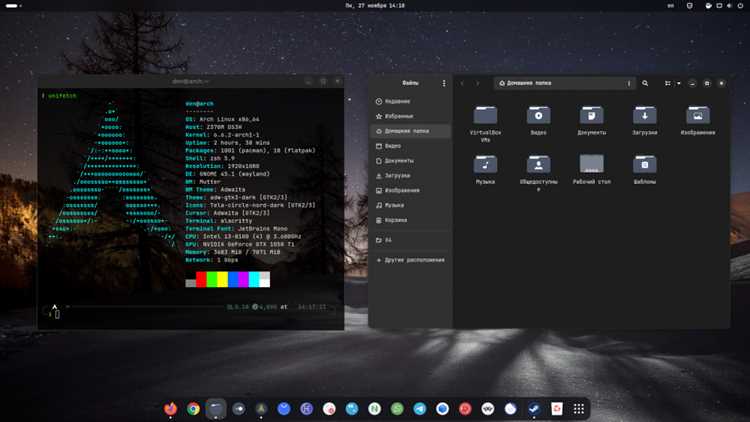The image size is (750, 422).
Task: Go to Музыка in the Files sidebar
Action: tap(410, 205)
